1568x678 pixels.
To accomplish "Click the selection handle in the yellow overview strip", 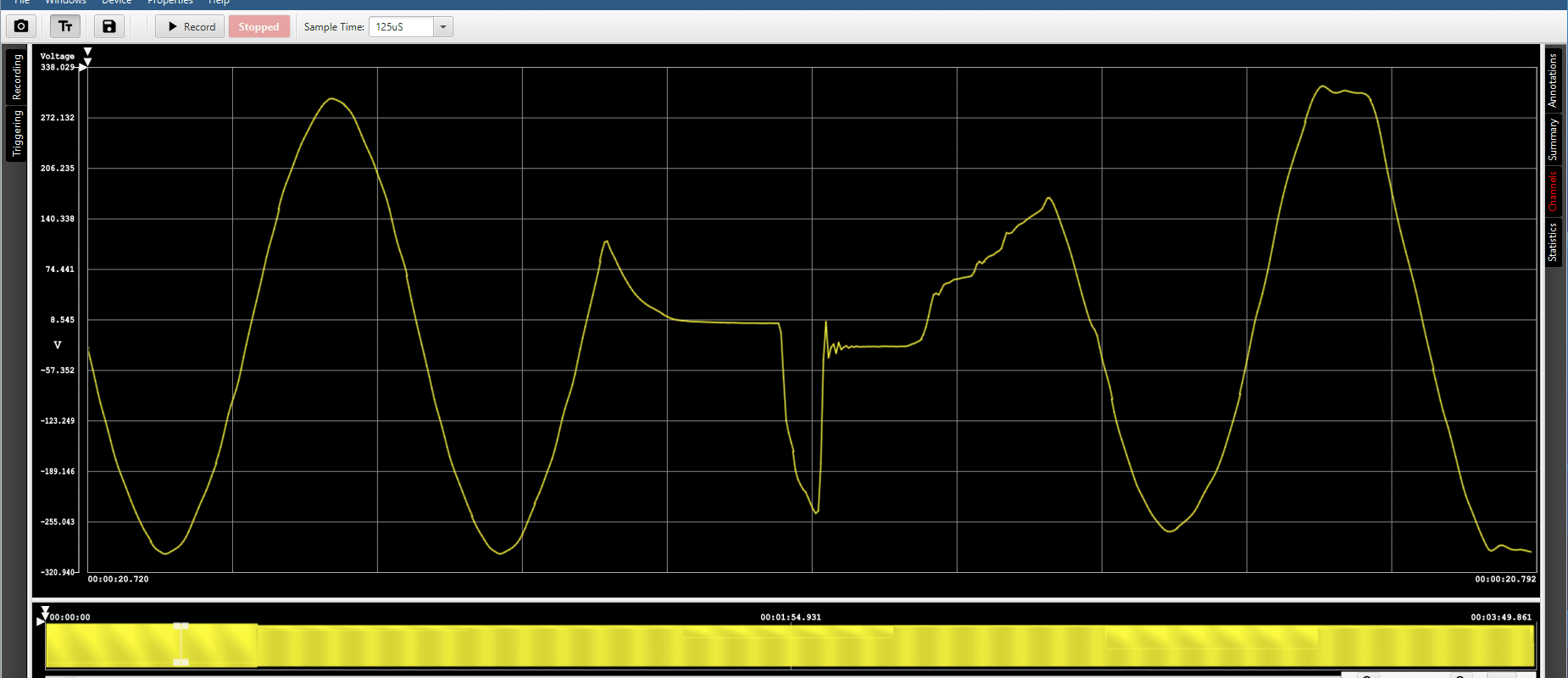I will (181, 644).
